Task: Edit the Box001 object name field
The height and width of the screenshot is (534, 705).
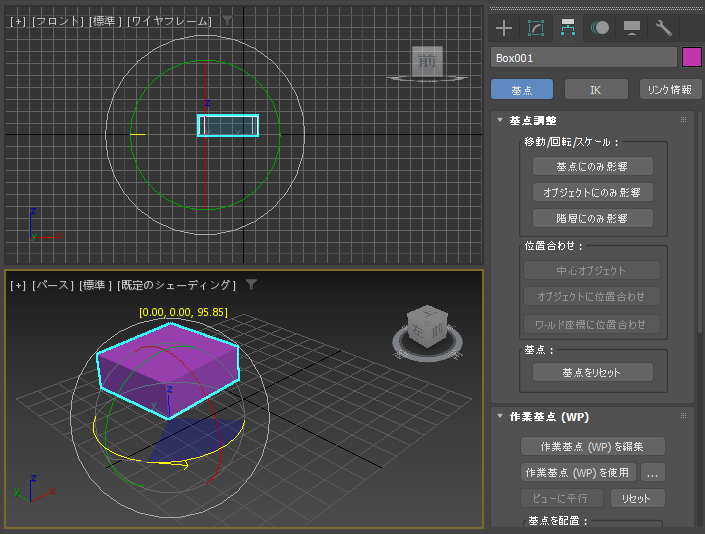Action: [584, 58]
